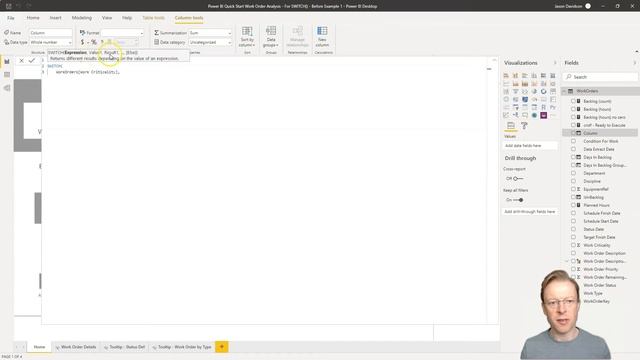Collapse the Visualizations pane chevron

tap(555, 63)
